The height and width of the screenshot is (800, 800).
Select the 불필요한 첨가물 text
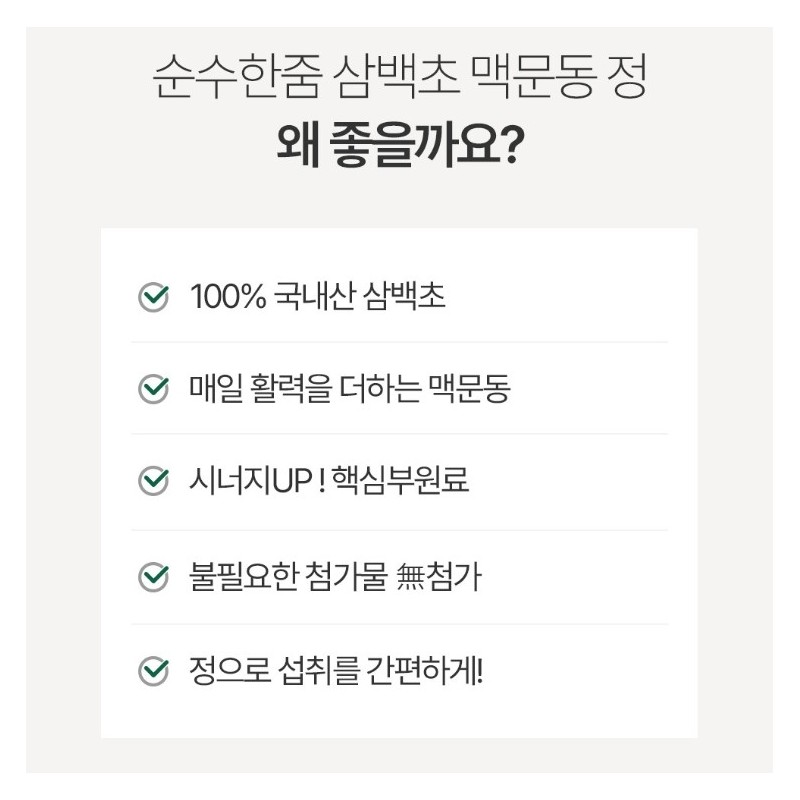coord(288,577)
